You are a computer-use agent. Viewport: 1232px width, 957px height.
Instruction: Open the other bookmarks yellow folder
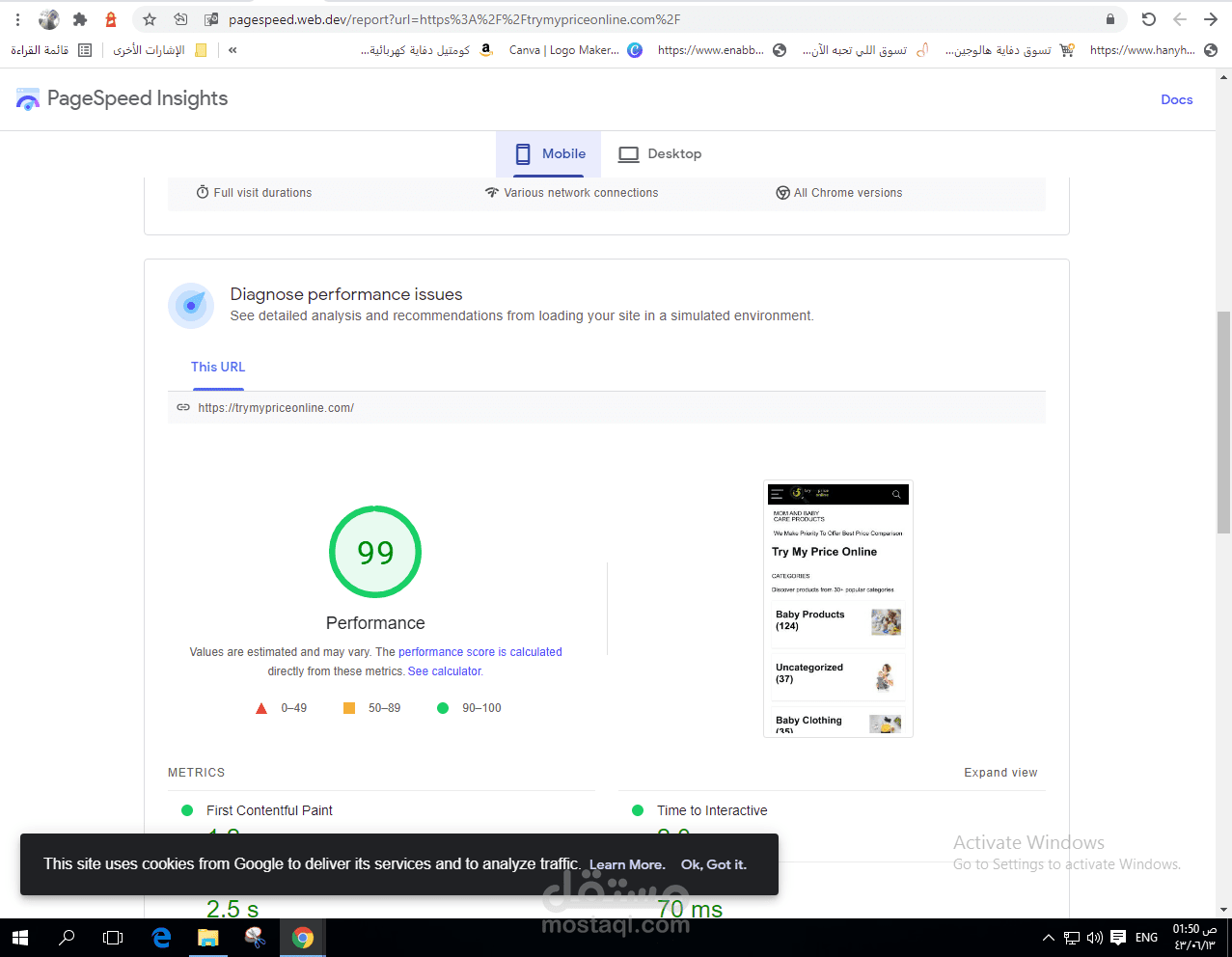pos(201,50)
